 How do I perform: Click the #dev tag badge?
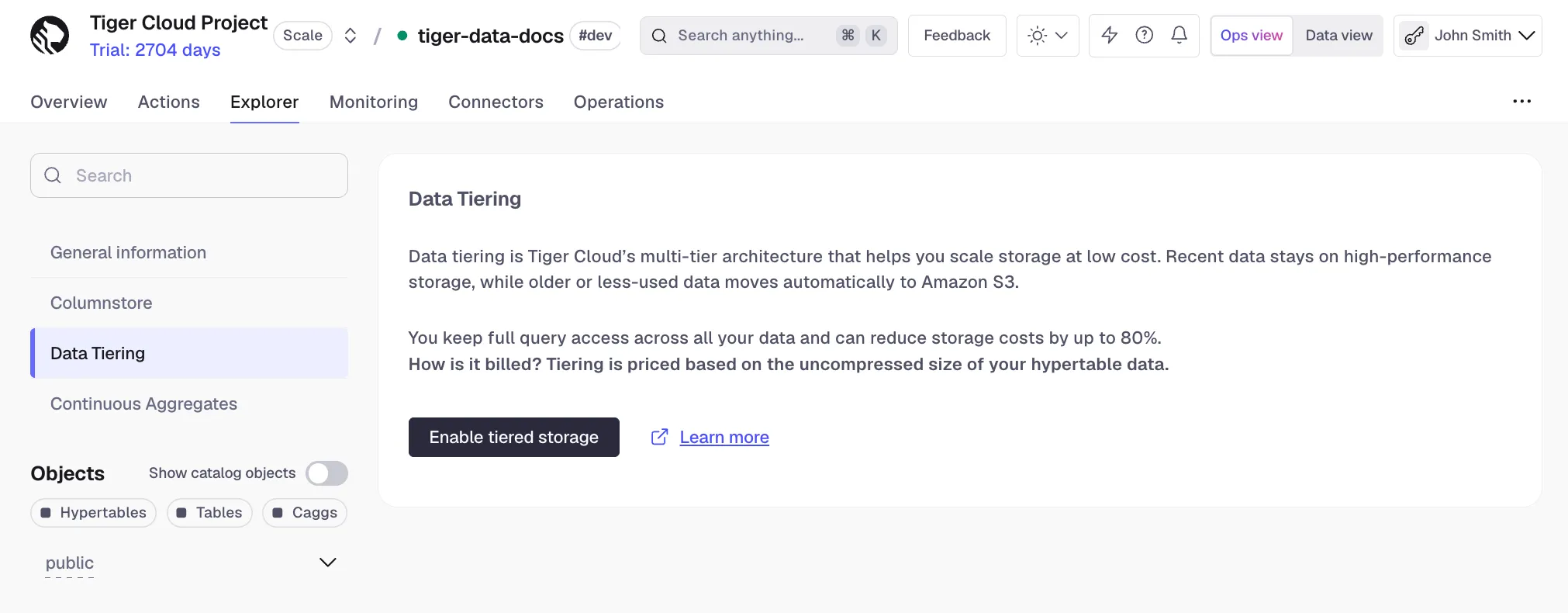click(x=596, y=36)
